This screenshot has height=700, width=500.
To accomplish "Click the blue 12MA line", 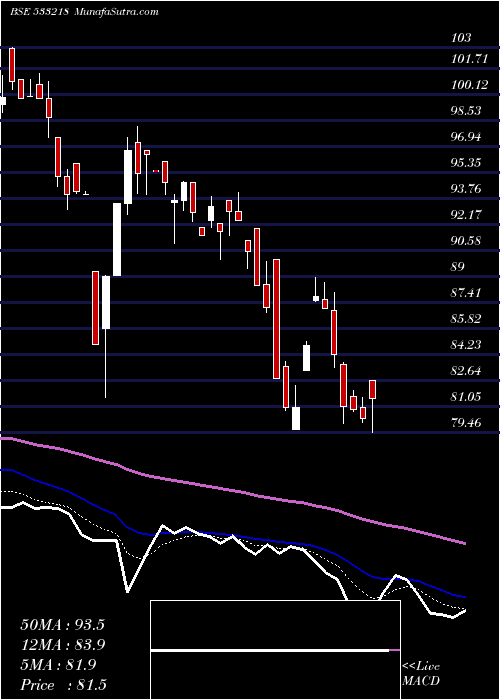I will [x=232, y=534].
